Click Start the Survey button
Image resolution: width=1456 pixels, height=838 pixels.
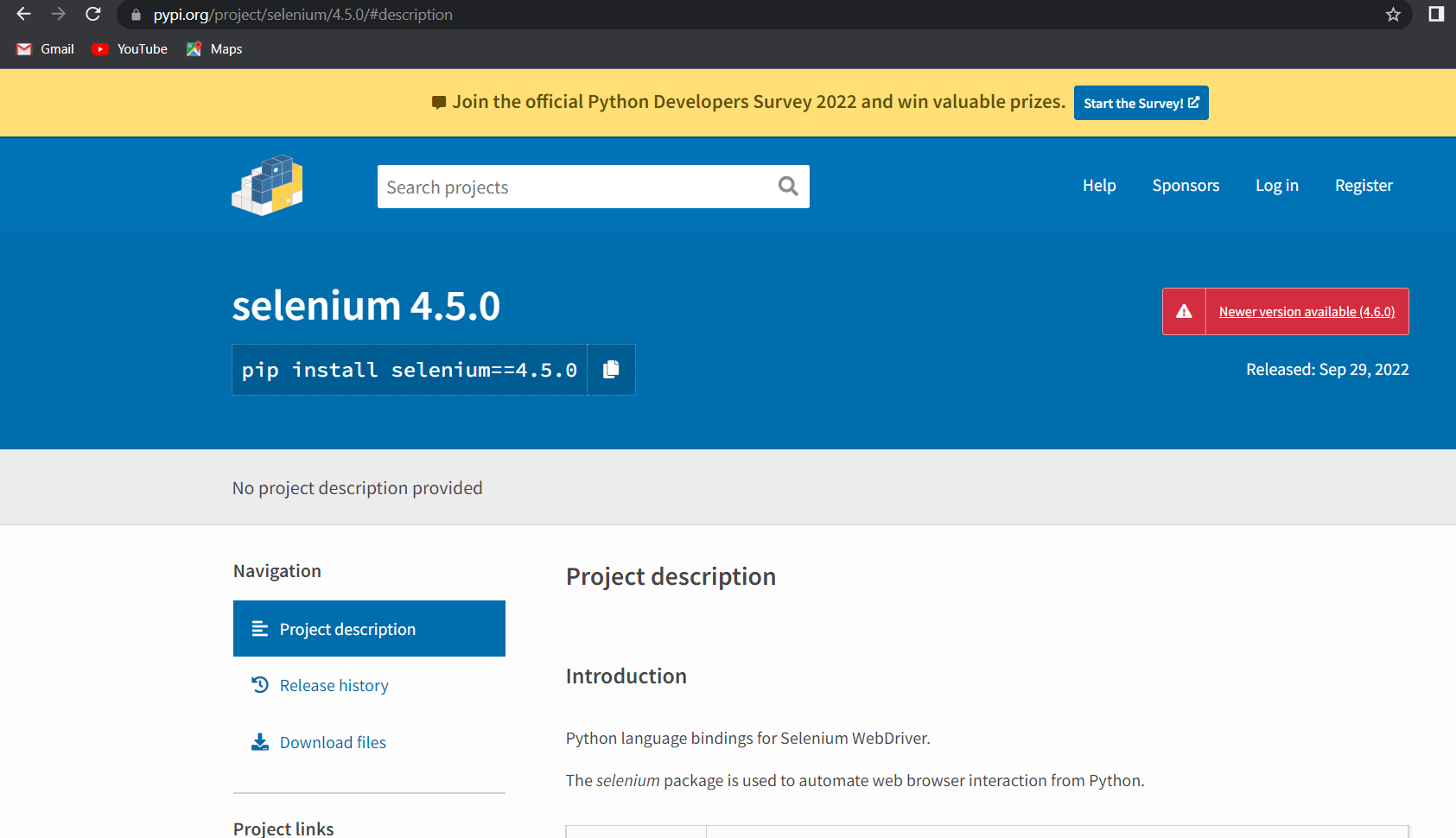pos(1141,103)
